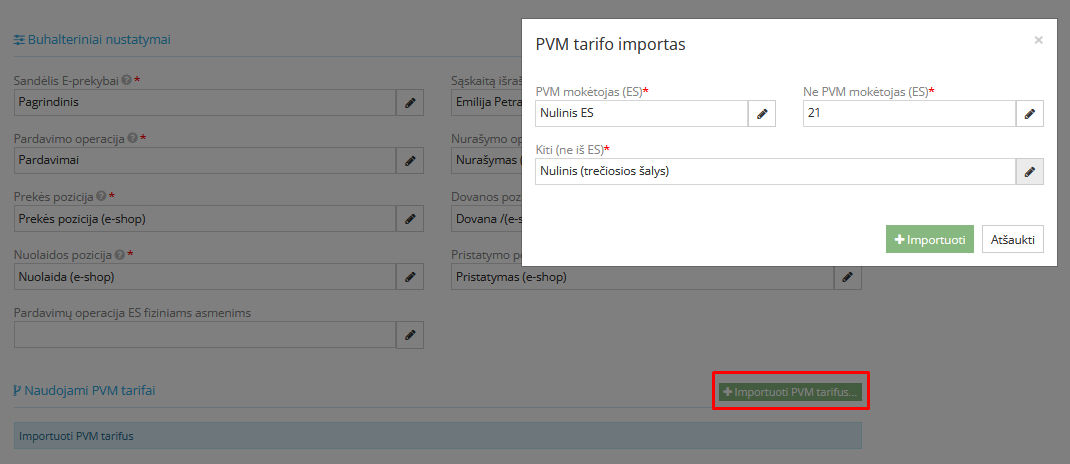Click the Kiti (ne iš ES) input field
The width and height of the screenshot is (1070, 464).
pyautogui.click(x=775, y=172)
